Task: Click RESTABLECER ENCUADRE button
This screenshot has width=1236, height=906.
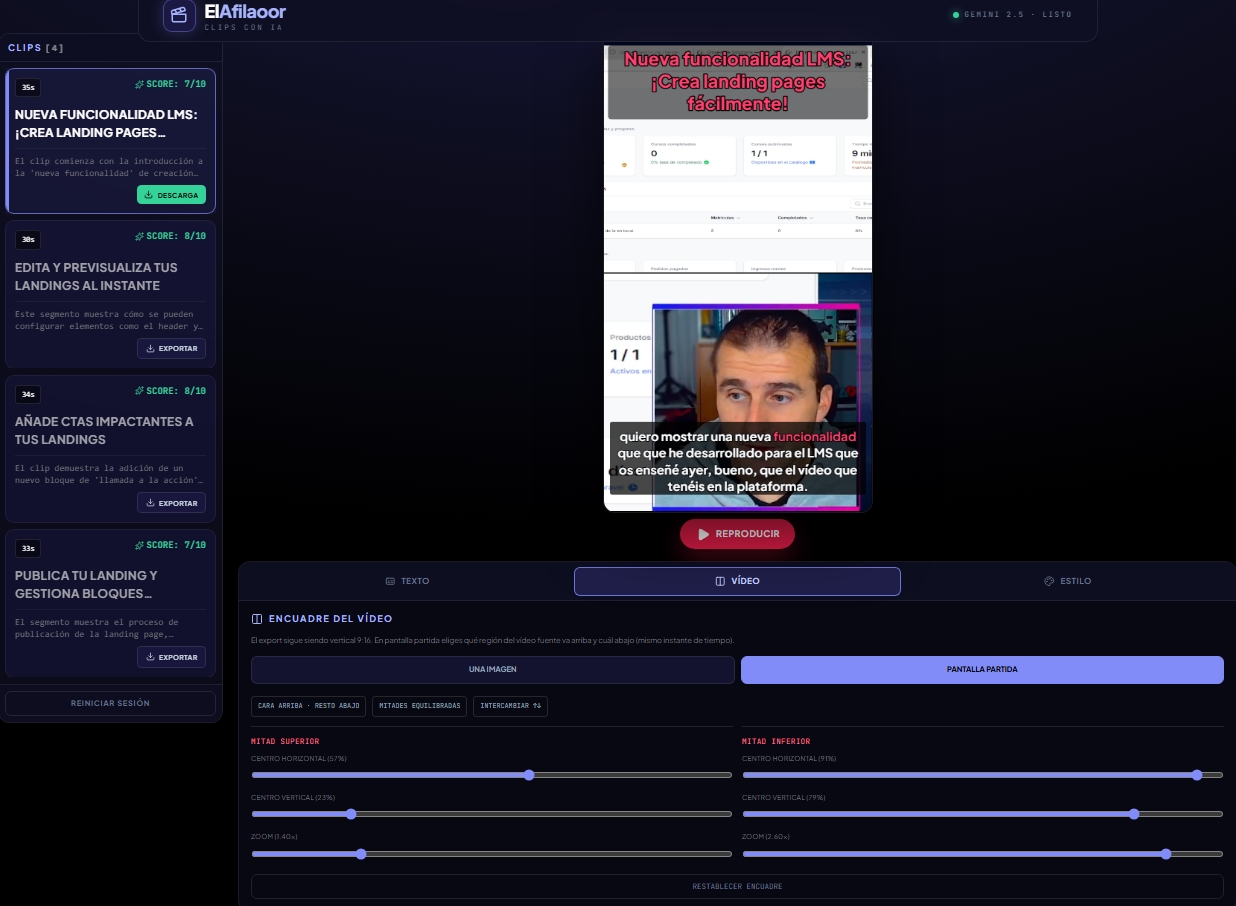Action: point(737,887)
